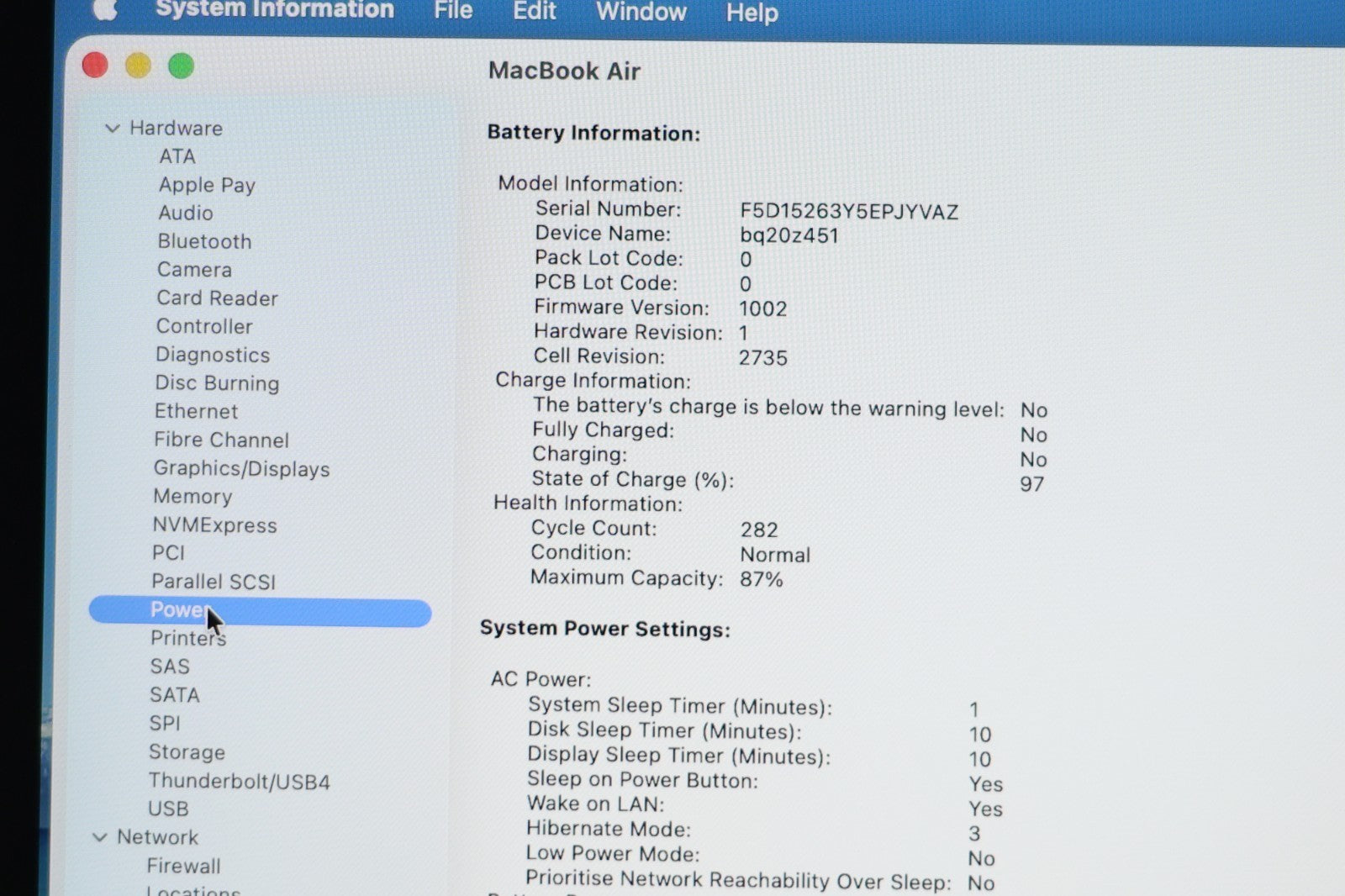The image size is (1345, 896).
Task: Select Bluetooth in the sidebar
Action: [204, 242]
